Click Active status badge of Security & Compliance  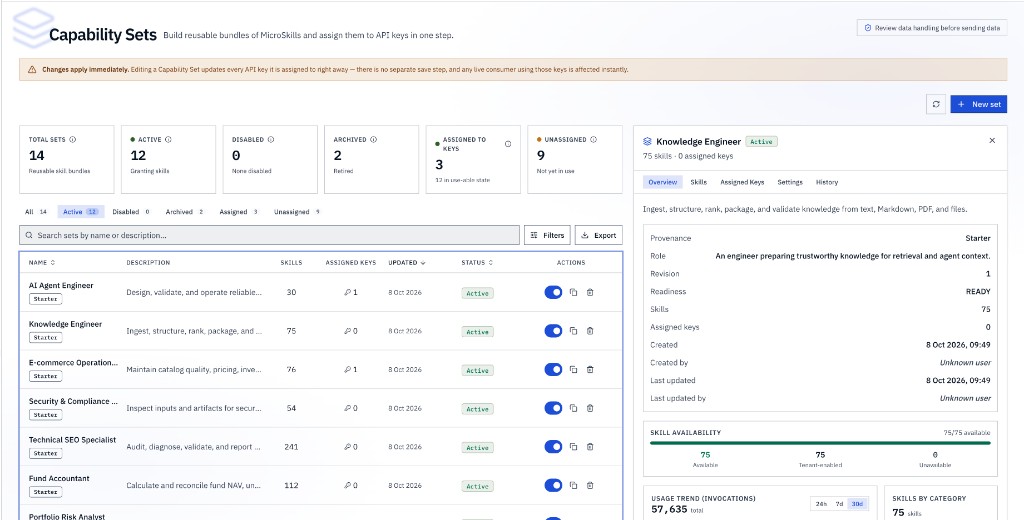[x=477, y=409]
